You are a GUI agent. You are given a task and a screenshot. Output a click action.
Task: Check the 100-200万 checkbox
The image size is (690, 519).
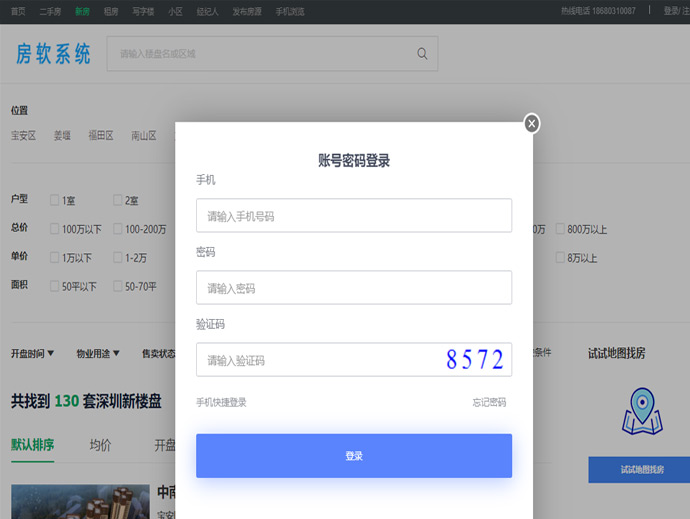click(x=117, y=229)
